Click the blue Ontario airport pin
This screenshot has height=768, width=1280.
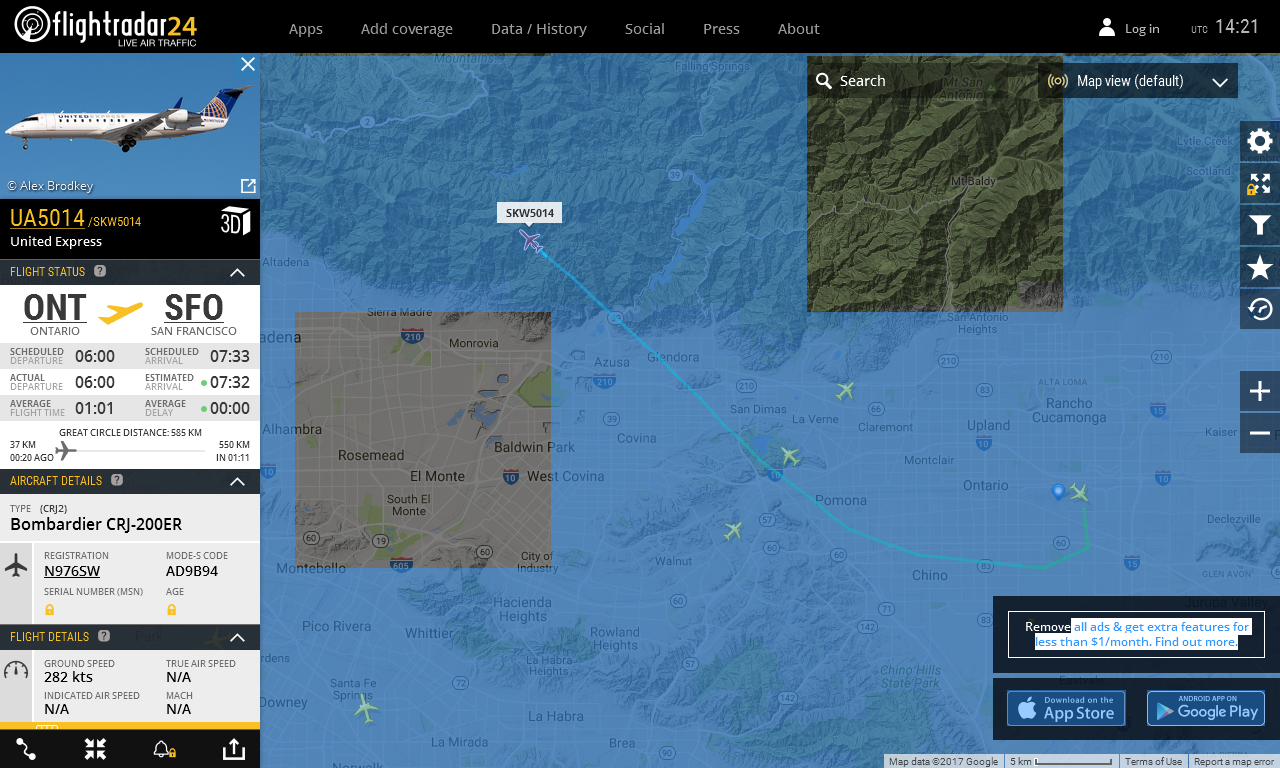1058,491
